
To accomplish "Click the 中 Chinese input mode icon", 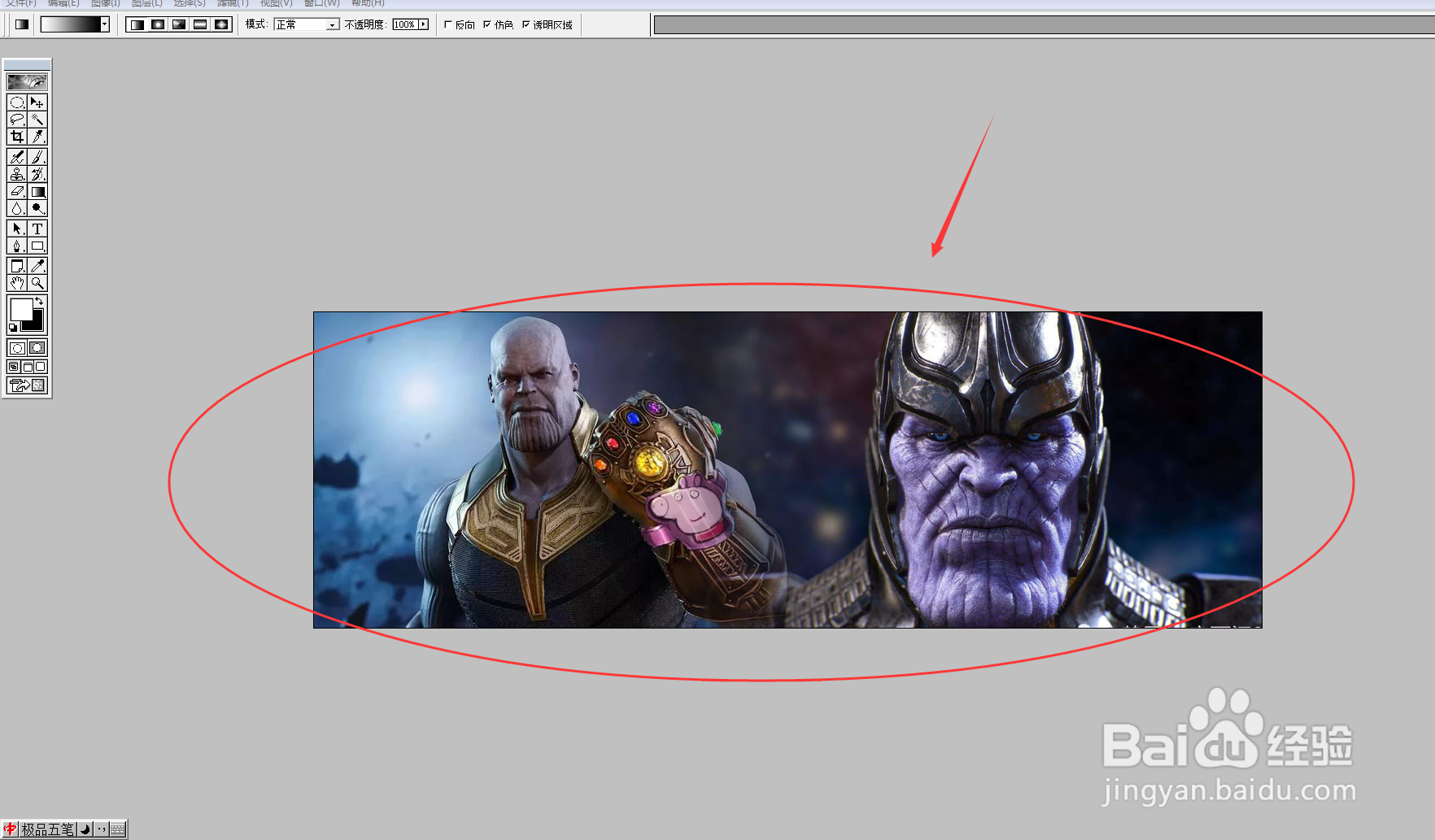I will [x=10, y=829].
